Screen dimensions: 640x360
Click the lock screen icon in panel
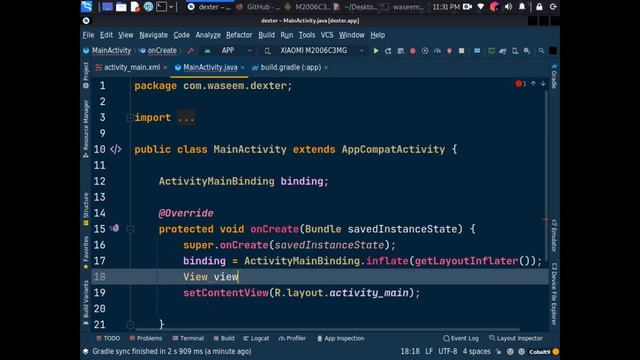(x=539, y=7)
